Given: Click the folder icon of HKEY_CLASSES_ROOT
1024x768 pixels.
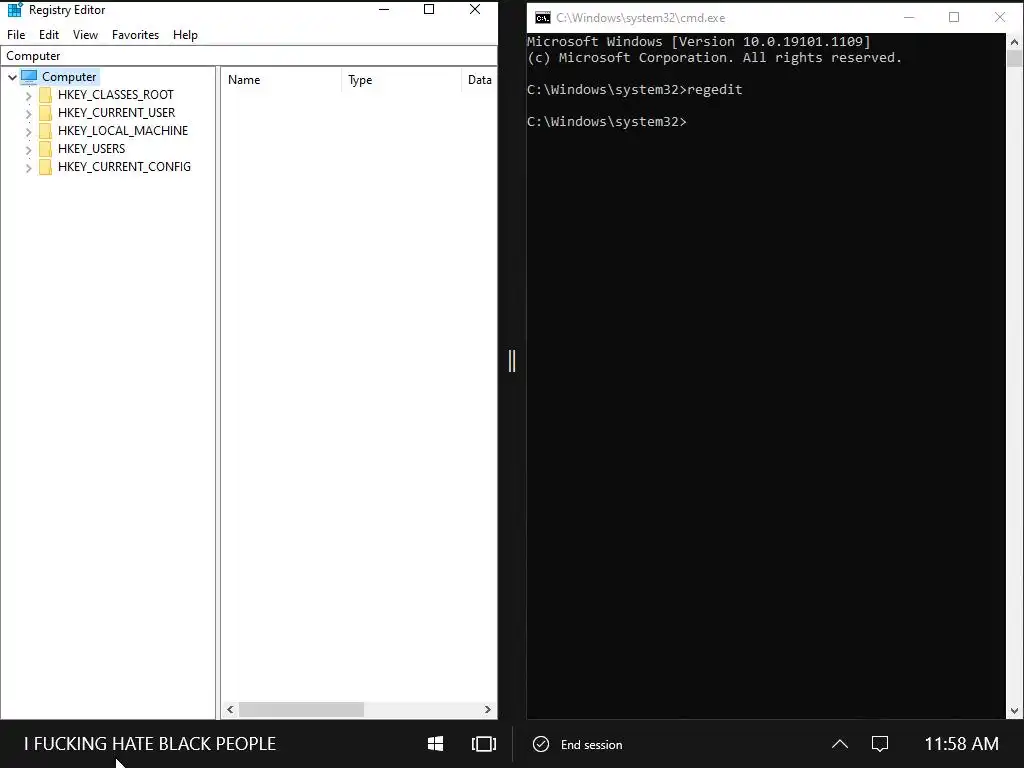Looking at the screenshot, I should point(45,95).
